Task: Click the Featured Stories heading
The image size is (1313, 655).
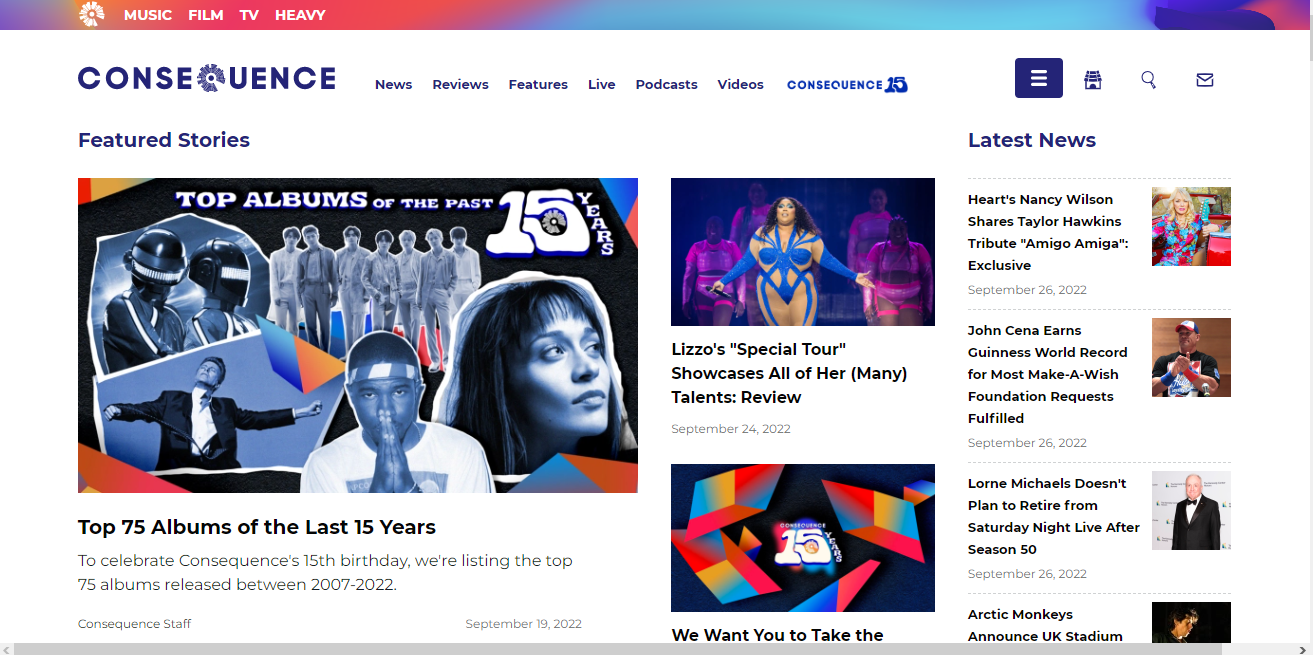Action: coord(164,140)
